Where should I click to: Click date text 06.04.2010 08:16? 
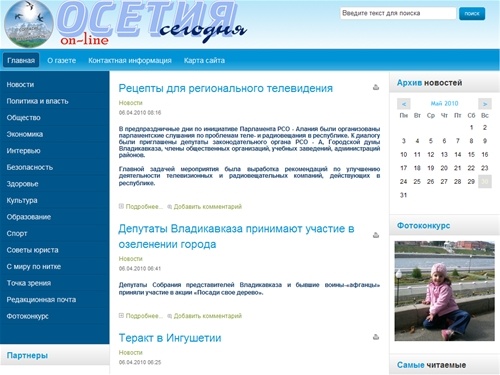(x=140, y=113)
